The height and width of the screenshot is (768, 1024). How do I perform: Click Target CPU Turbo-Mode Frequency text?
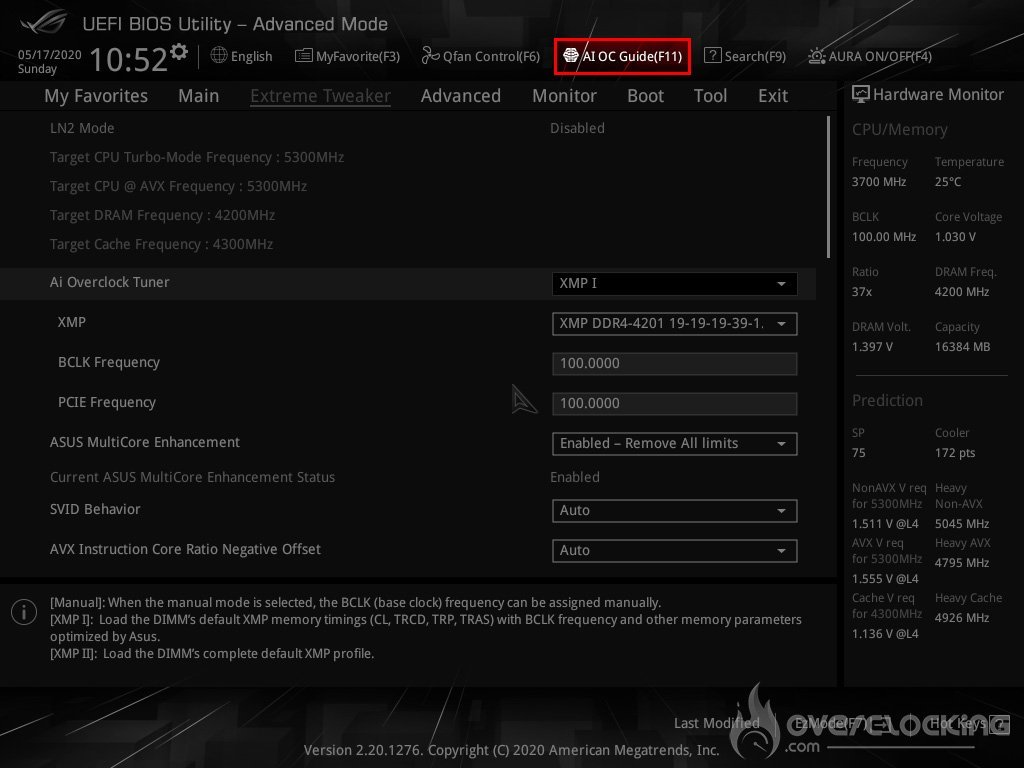click(197, 157)
